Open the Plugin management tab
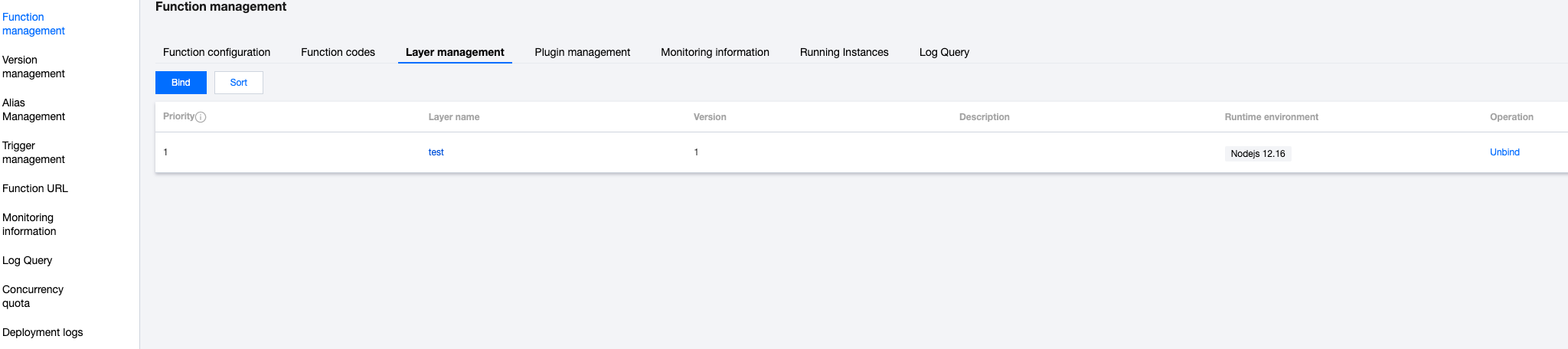Viewport: 1568px width, 349px height. (582, 52)
